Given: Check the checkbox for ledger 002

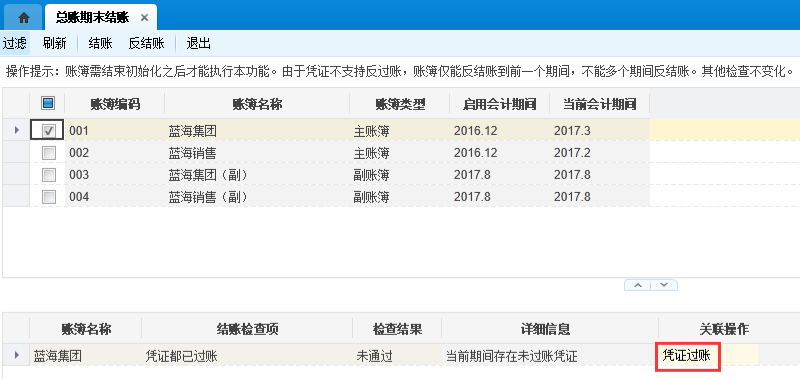Looking at the screenshot, I should tap(48, 153).
